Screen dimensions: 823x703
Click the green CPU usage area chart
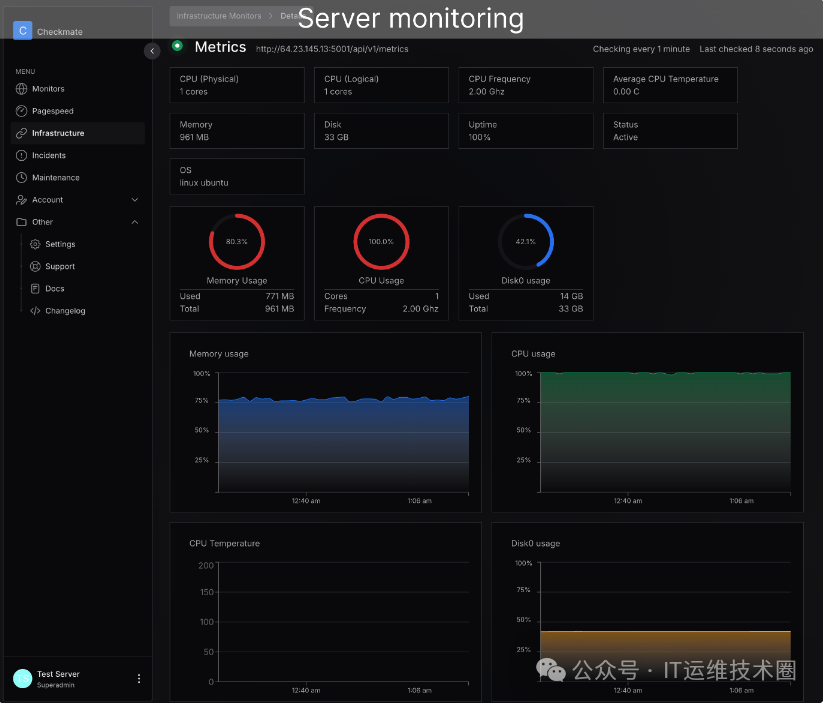pos(666,432)
